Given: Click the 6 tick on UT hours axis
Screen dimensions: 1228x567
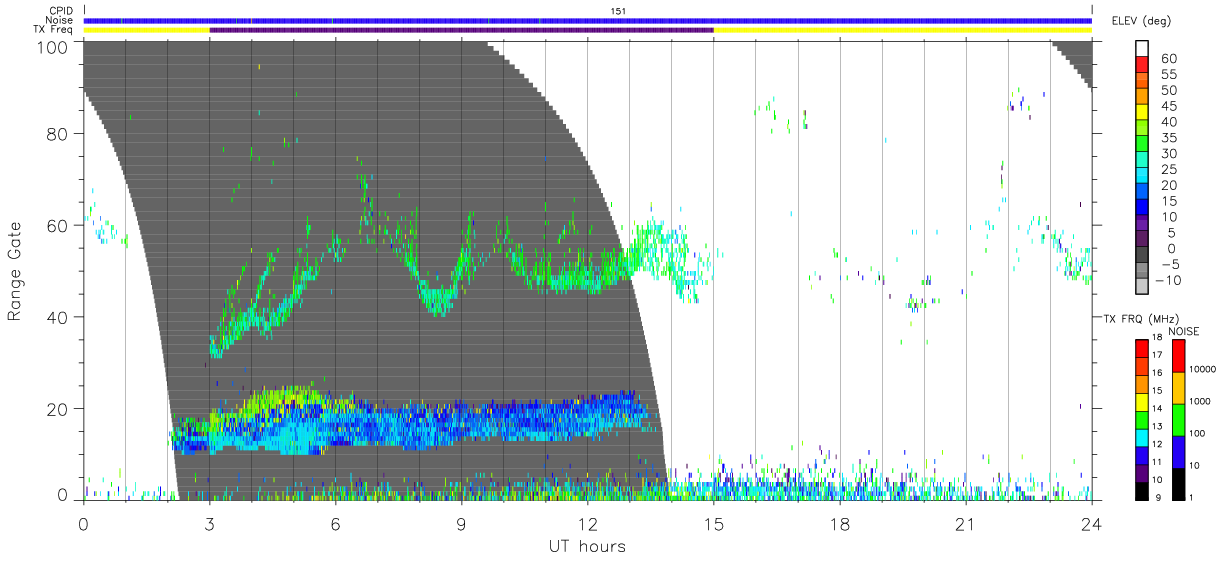Looking at the screenshot, I should pos(336,523).
